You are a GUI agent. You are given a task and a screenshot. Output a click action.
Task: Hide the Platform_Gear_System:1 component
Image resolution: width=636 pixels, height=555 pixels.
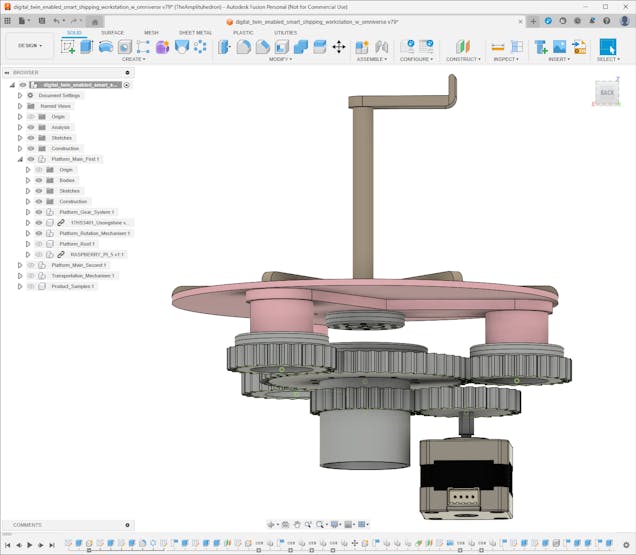point(39,212)
